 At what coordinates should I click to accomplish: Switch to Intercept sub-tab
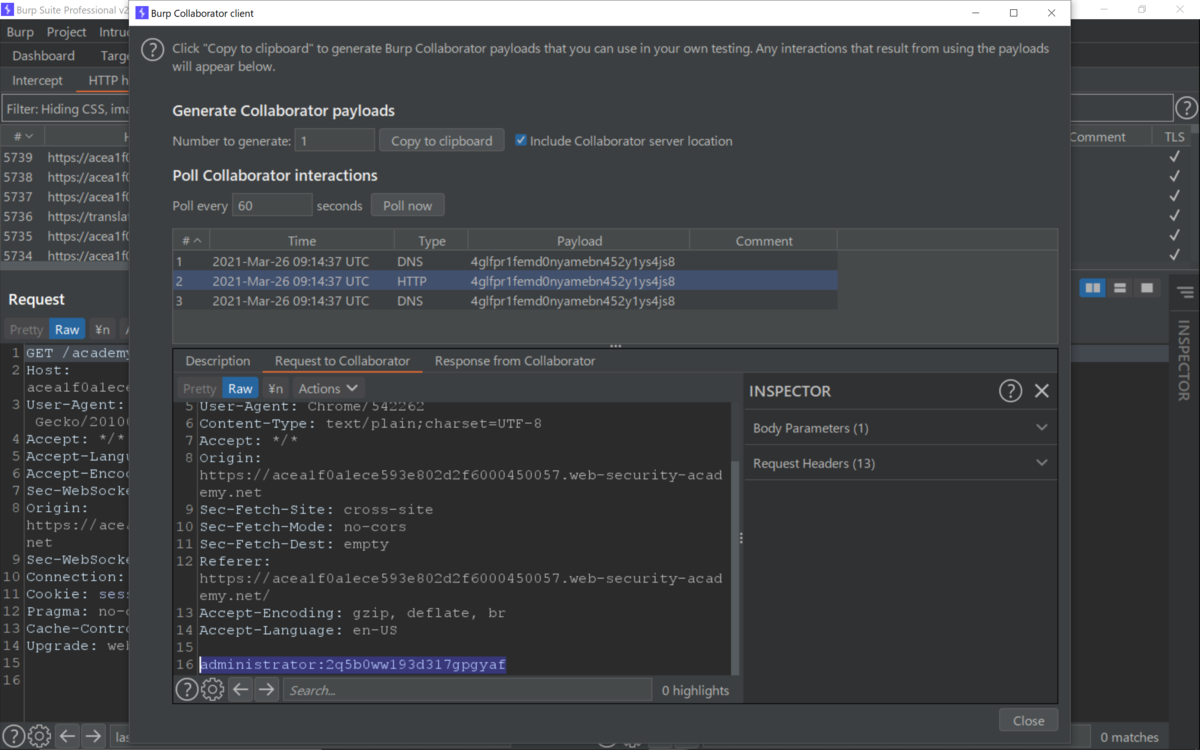(37, 80)
